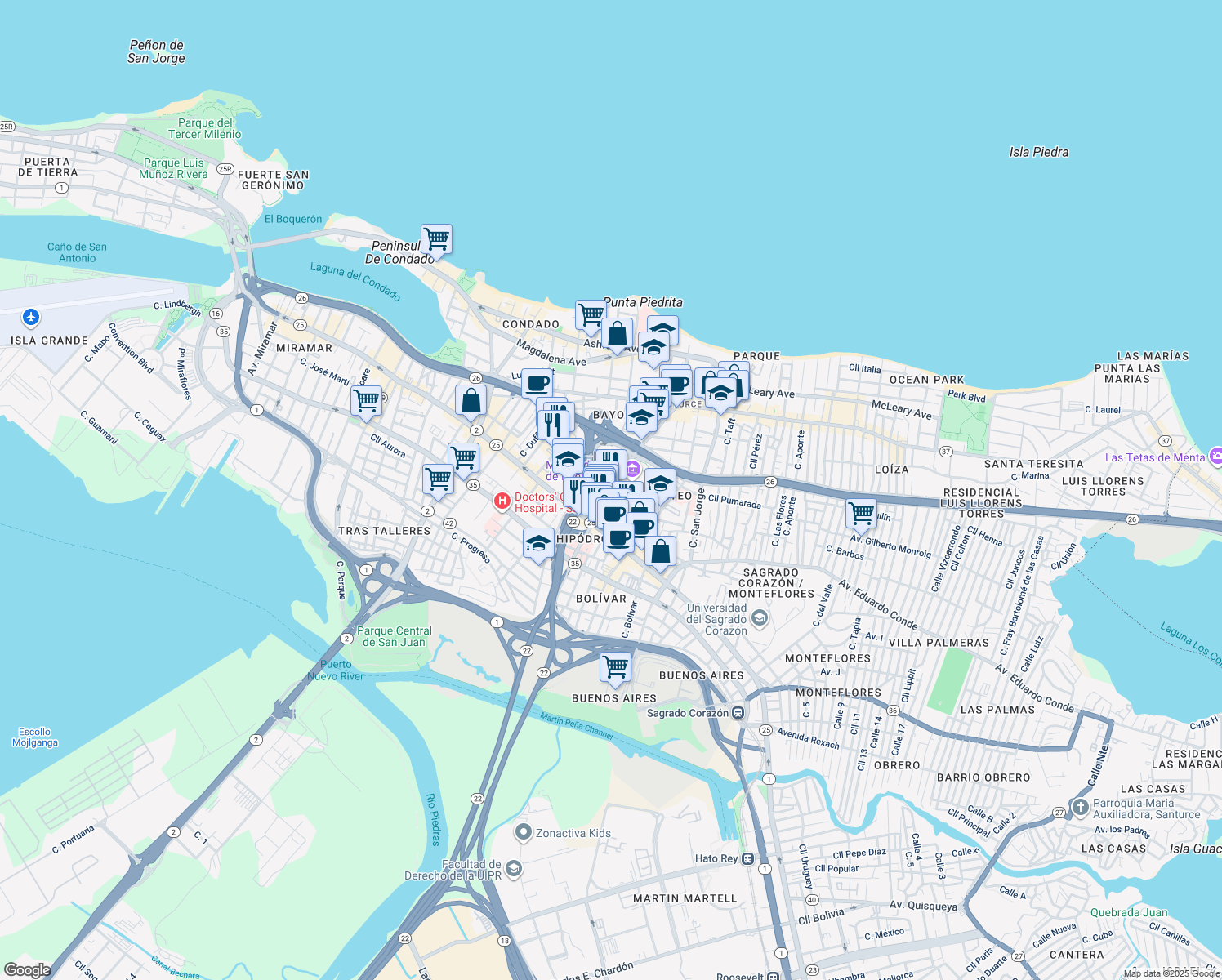Open the shopping cart marker at Peninsula De Condado

437,240
